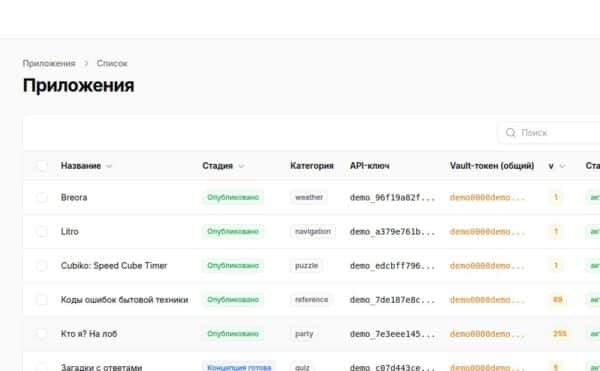Image resolution: width=600 pixels, height=371 pixels.
Task: Click Vault token in Litro row
Action: pos(487,231)
